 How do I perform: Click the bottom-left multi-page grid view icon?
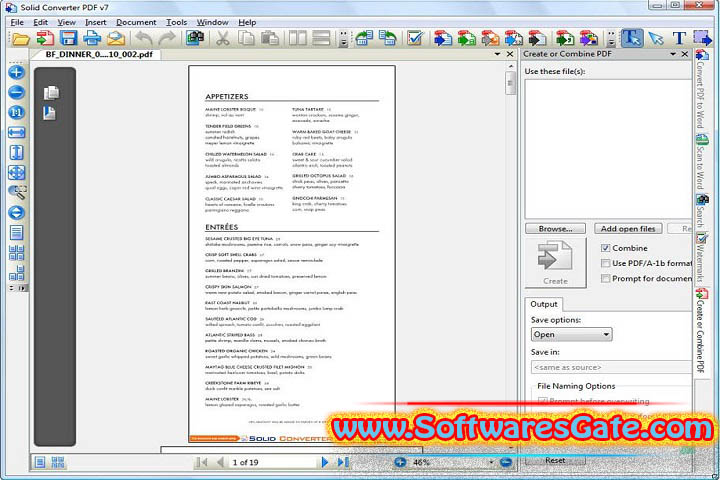click(x=58, y=462)
